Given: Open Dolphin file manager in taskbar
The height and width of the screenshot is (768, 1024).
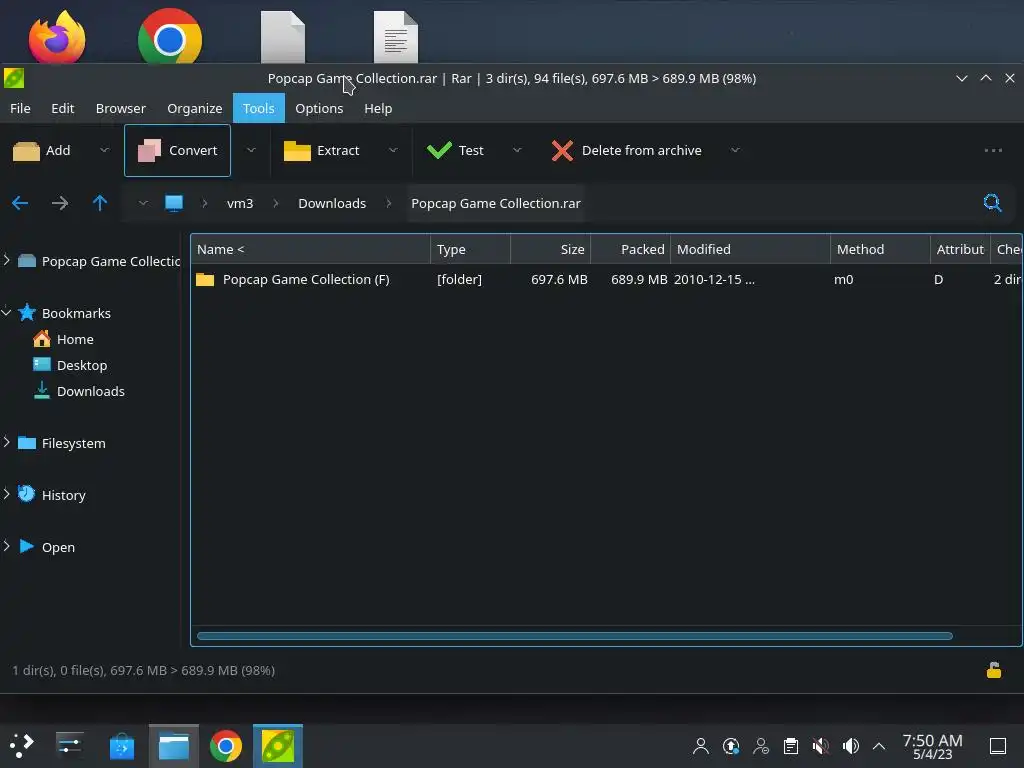Looking at the screenshot, I should (174, 746).
